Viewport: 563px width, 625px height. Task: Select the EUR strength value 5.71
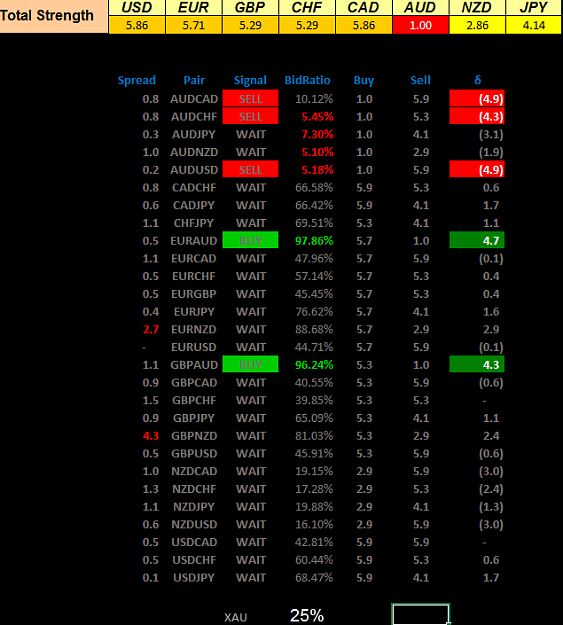tap(193, 25)
